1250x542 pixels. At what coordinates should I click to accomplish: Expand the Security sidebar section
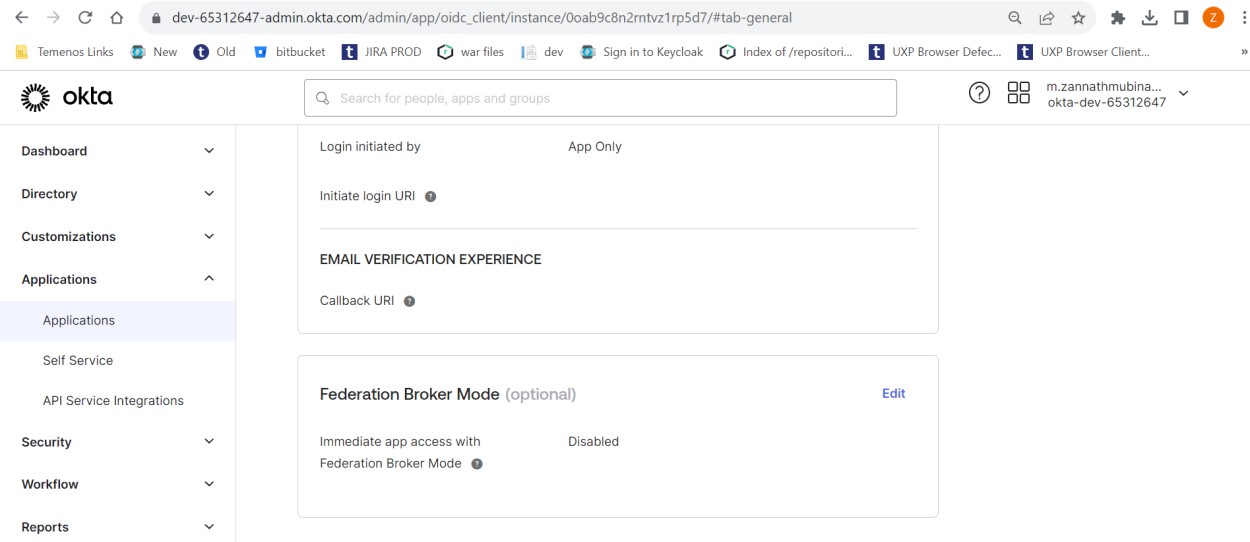[209, 441]
